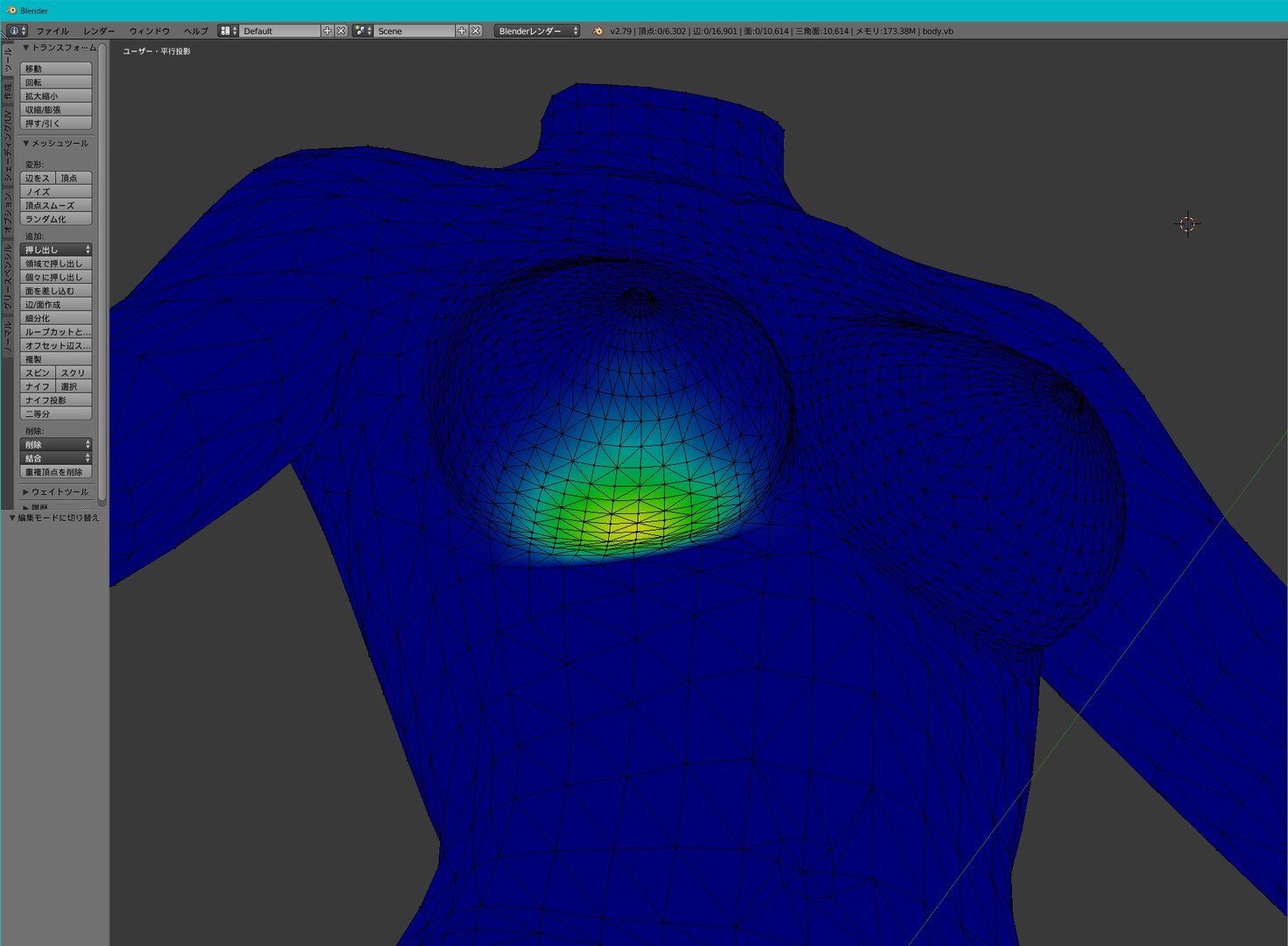Switch to the シェーディング/UV tab
This screenshot has height=946, width=1288.
point(8,145)
